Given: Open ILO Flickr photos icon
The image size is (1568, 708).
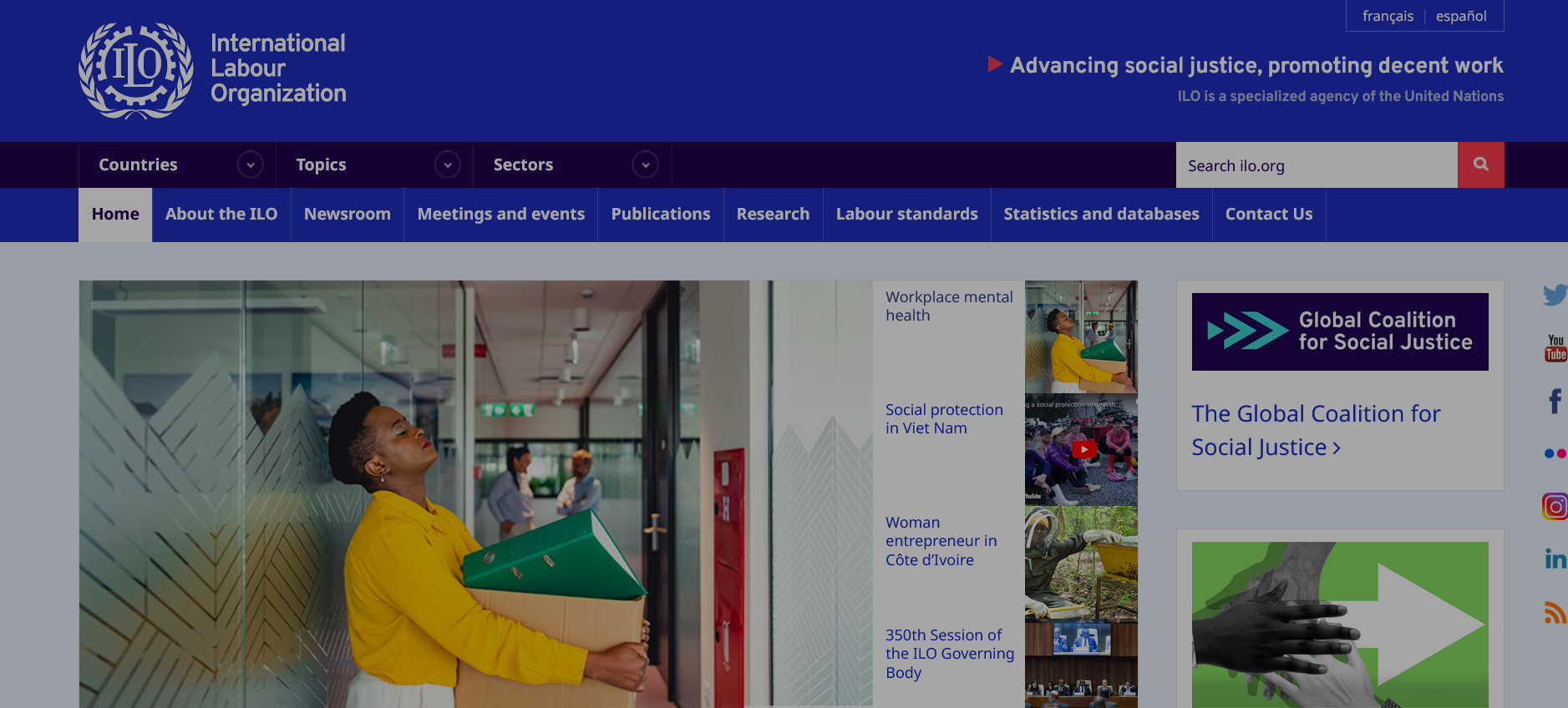Looking at the screenshot, I should [1555, 453].
